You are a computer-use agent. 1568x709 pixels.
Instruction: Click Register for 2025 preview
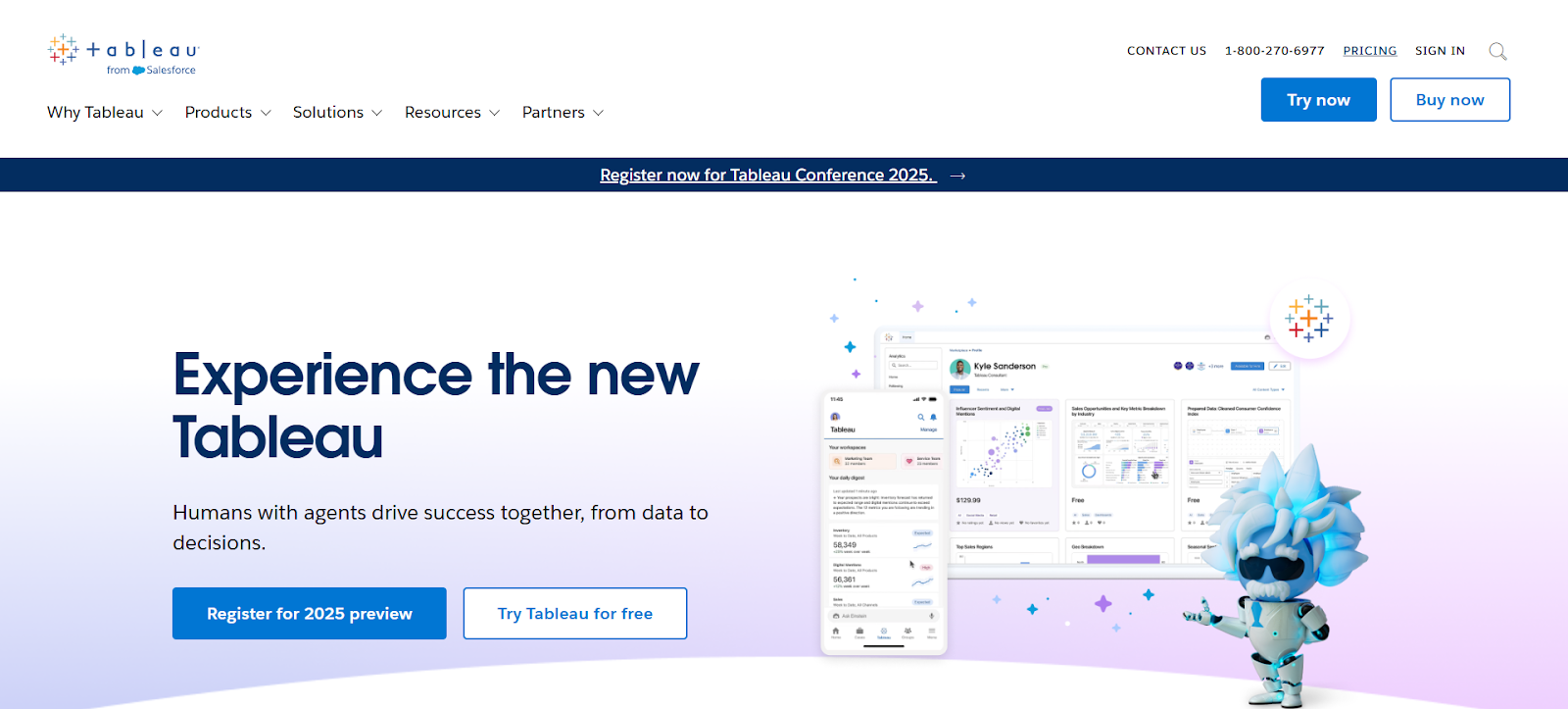310,614
